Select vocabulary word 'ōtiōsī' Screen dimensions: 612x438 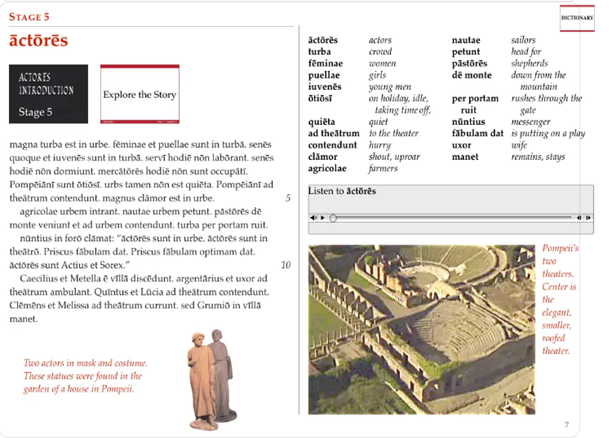[x=320, y=98]
